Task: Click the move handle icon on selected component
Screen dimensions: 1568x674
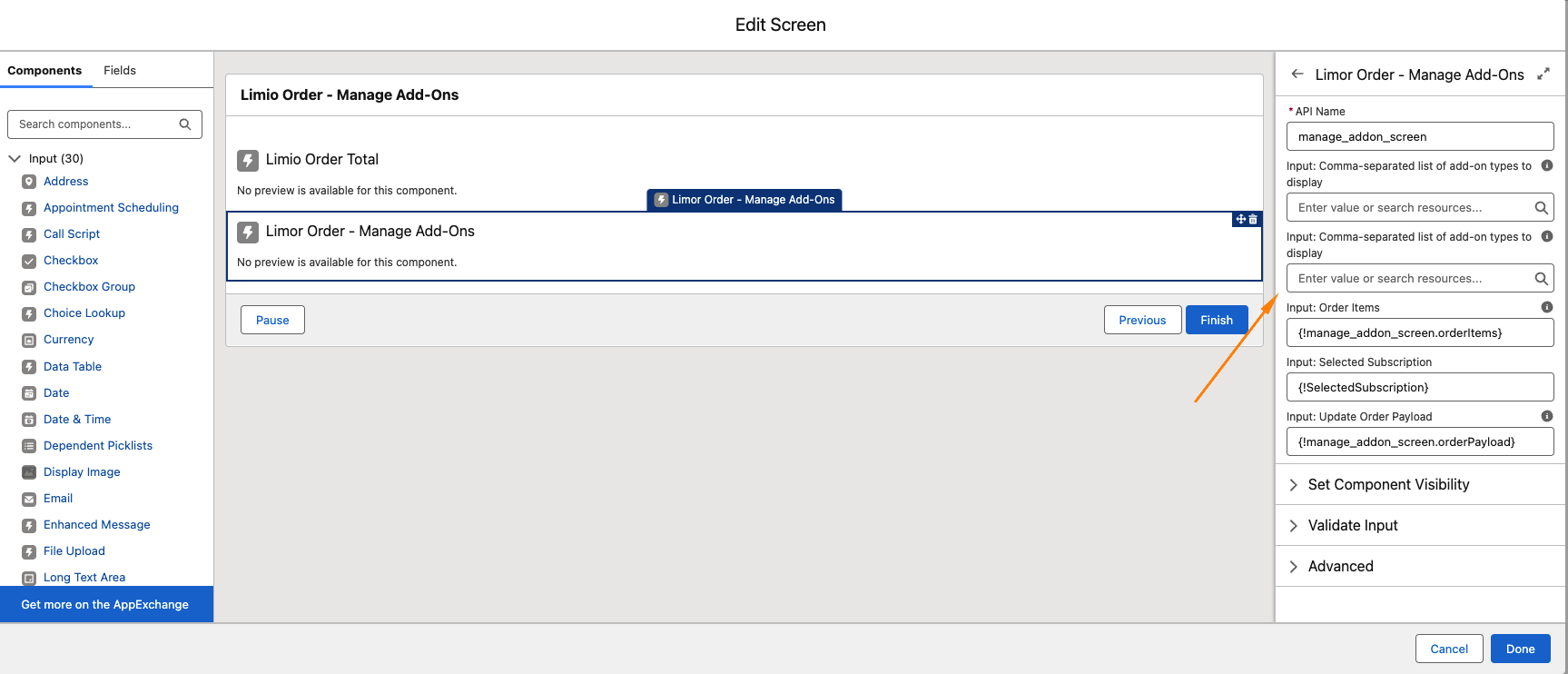Action: (1240, 219)
